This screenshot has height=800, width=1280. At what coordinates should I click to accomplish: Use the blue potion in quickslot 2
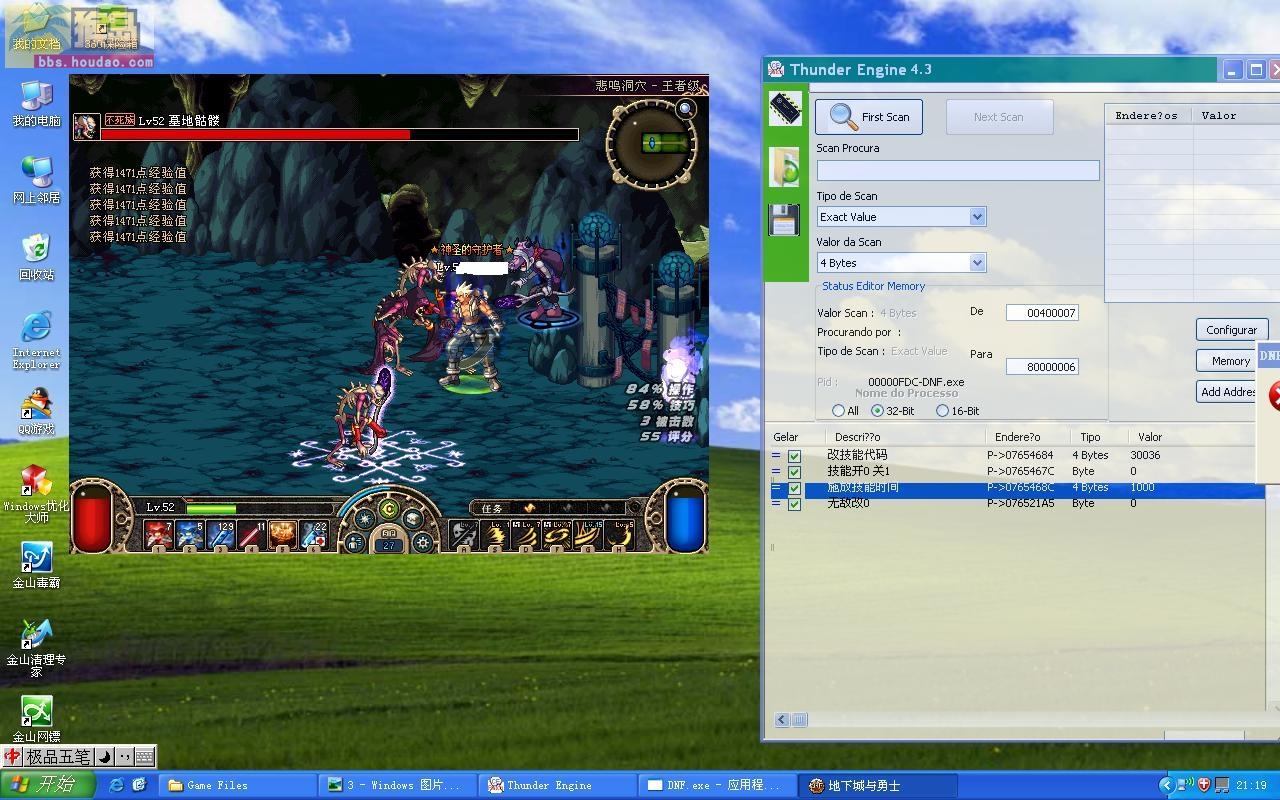[x=189, y=535]
